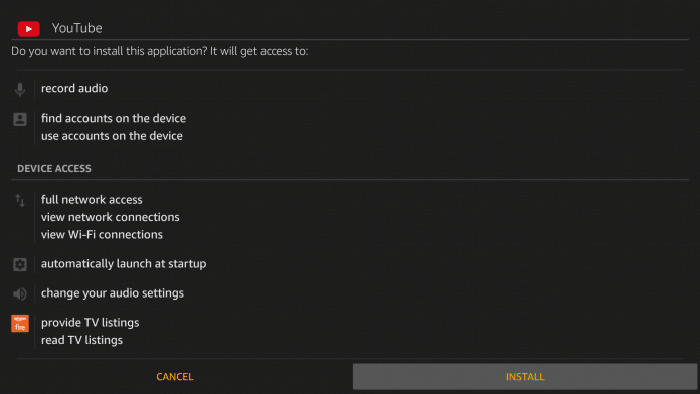This screenshot has height=394, width=700.
Task: Click the startup gear icon
Action: pyautogui.click(x=20, y=264)
